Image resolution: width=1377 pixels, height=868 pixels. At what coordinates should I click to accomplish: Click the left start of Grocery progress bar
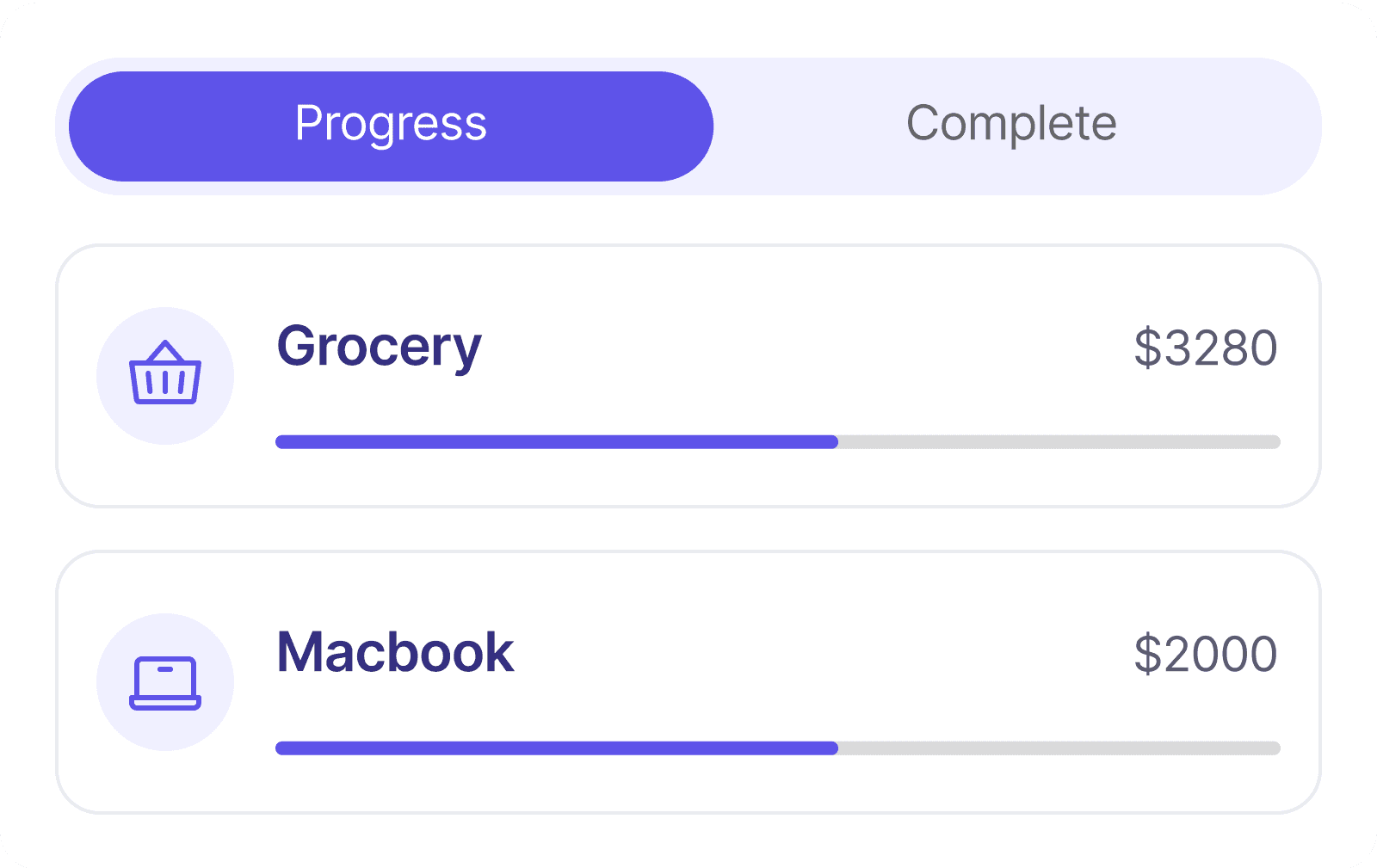pos(281,442)
